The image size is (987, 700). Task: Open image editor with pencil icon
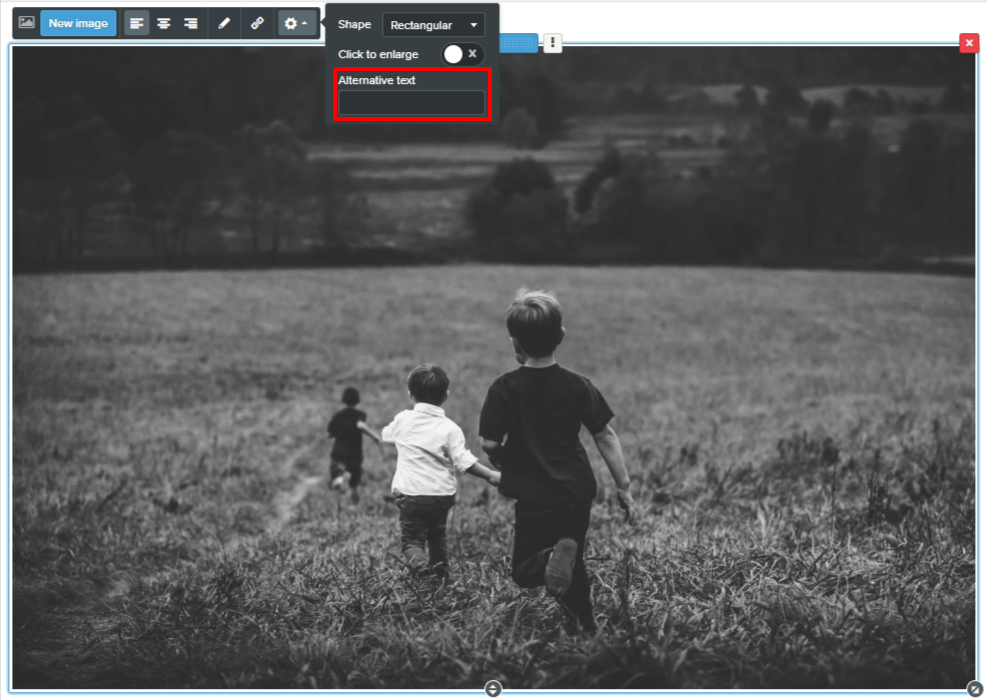224,23
